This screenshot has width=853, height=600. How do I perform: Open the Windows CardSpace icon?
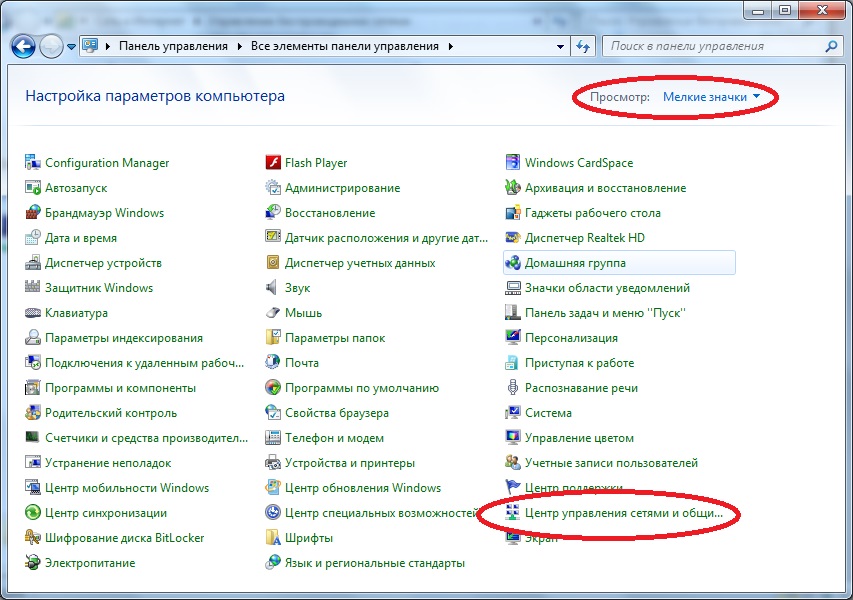click(512, 162)
